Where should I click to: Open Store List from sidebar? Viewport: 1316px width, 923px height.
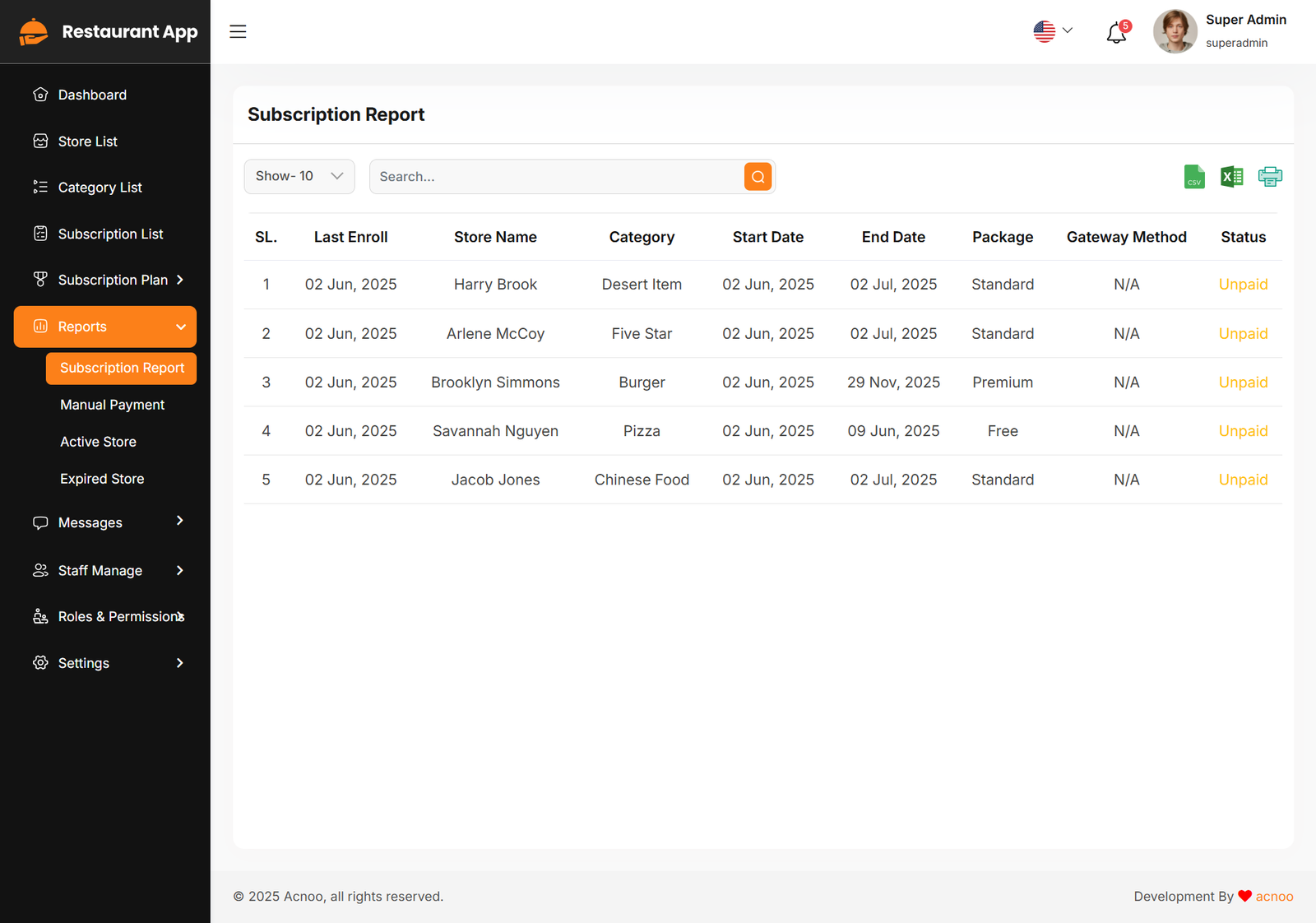tap(87, 141)
